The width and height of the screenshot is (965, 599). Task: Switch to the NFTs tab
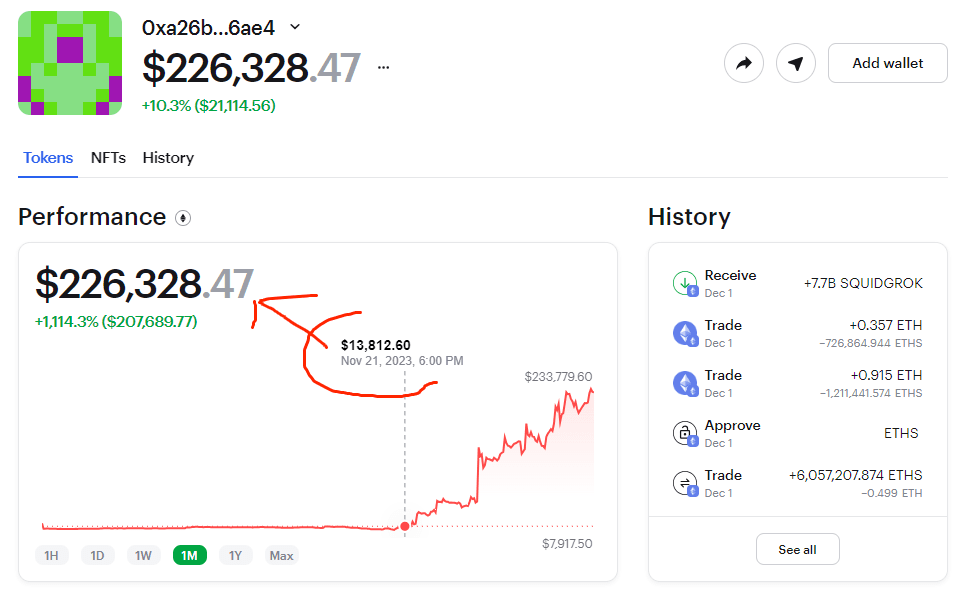(x=108, y=158)
